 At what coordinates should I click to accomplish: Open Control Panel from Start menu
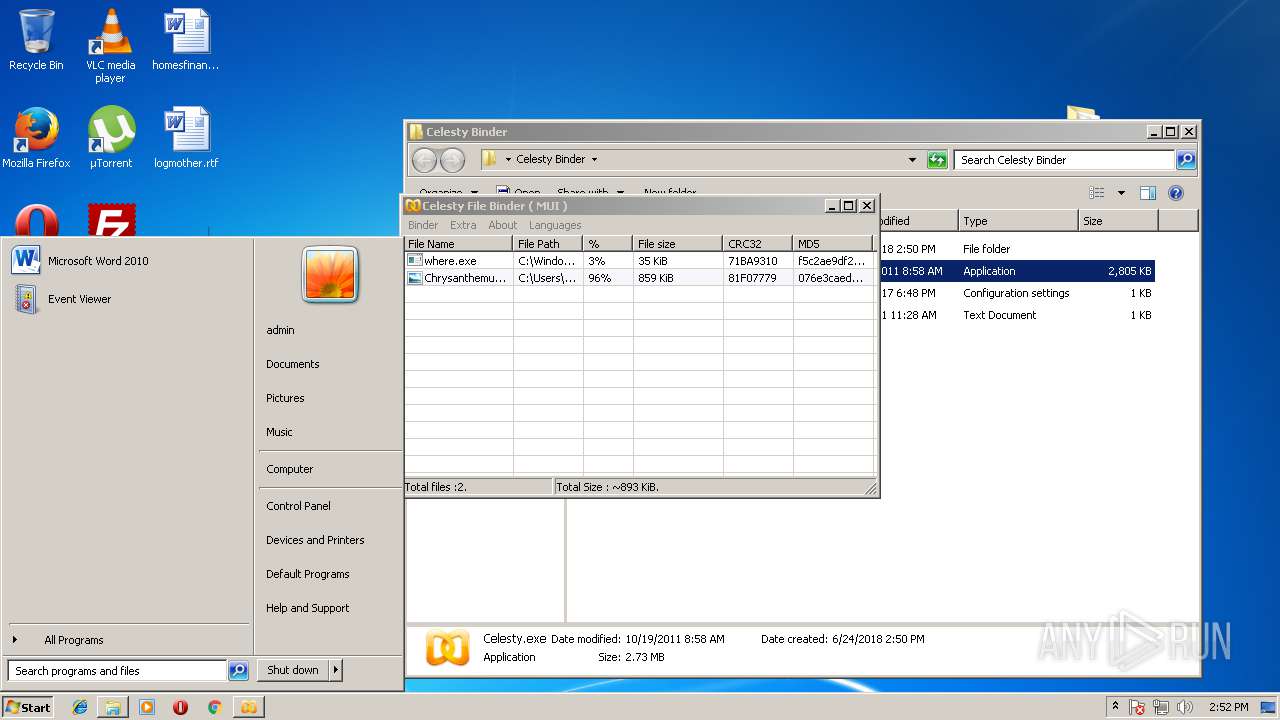(x=298, y=506)
